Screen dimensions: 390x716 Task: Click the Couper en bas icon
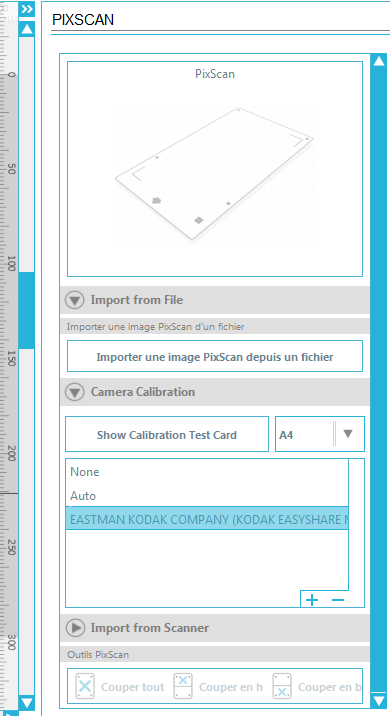pos(282,686)
